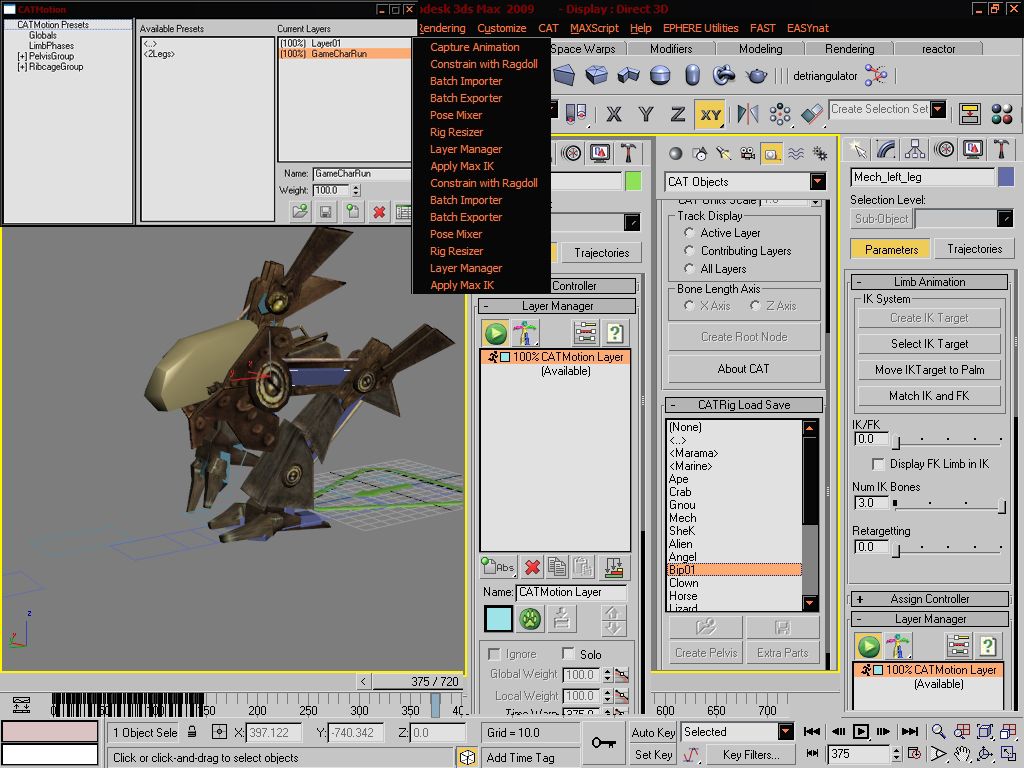1024x768 pixels.
Task: Open the MAXScript menu
Action: pyautogui.click(x=594, y=28)
